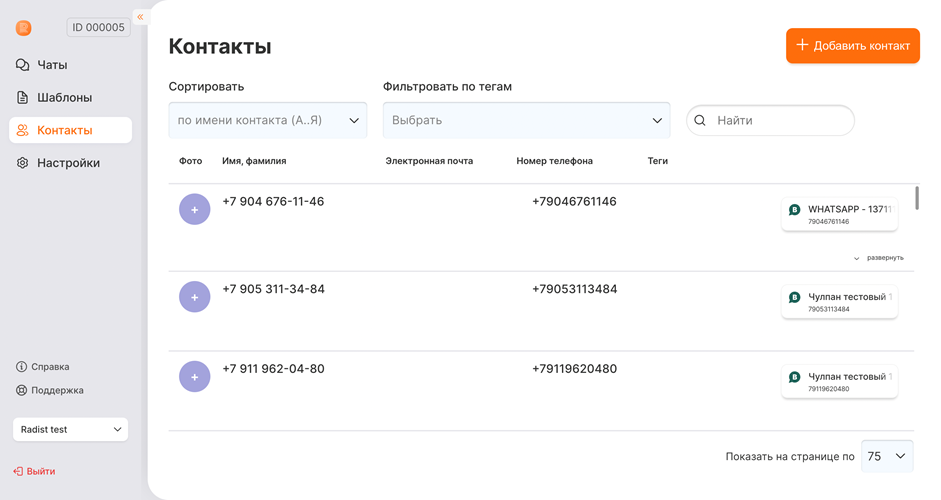Open the Radist test account dropdown

(x=70, y=429)
